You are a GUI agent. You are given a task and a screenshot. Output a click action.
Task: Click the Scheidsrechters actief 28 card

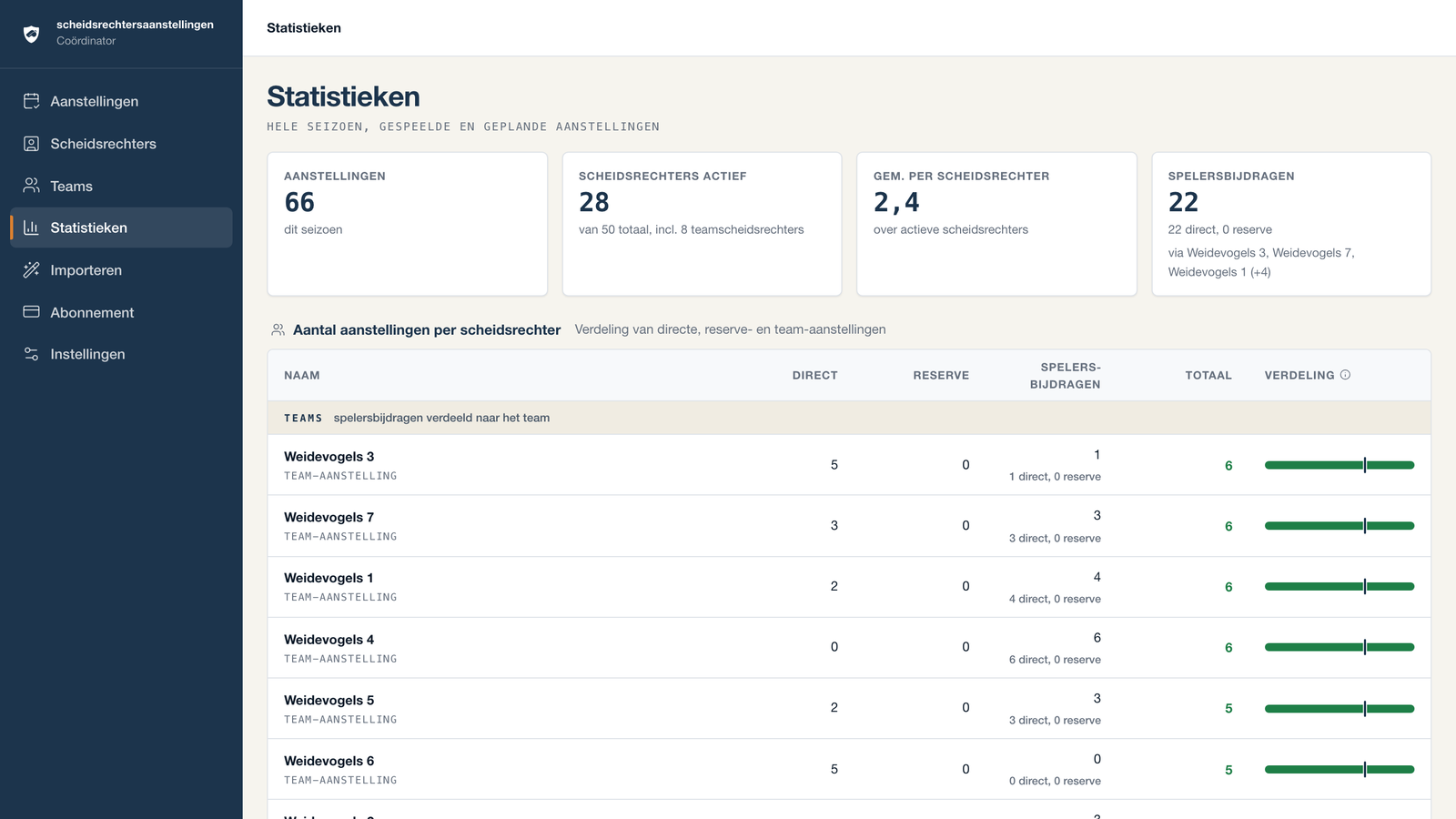(702, 224)
